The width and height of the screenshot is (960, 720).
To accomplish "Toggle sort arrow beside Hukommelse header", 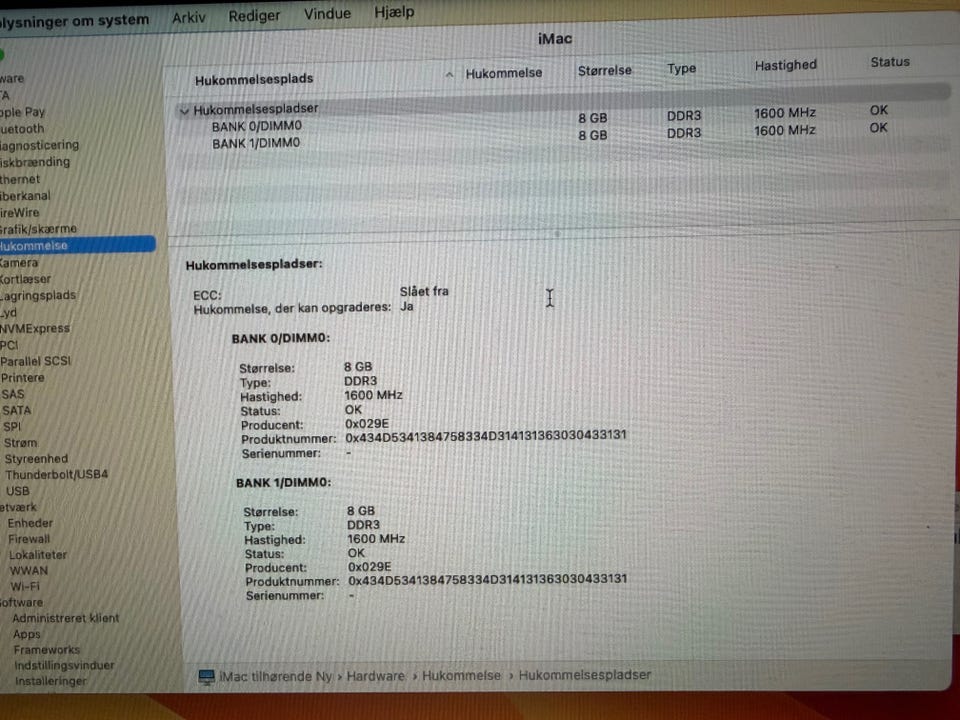I will (449, 75).
